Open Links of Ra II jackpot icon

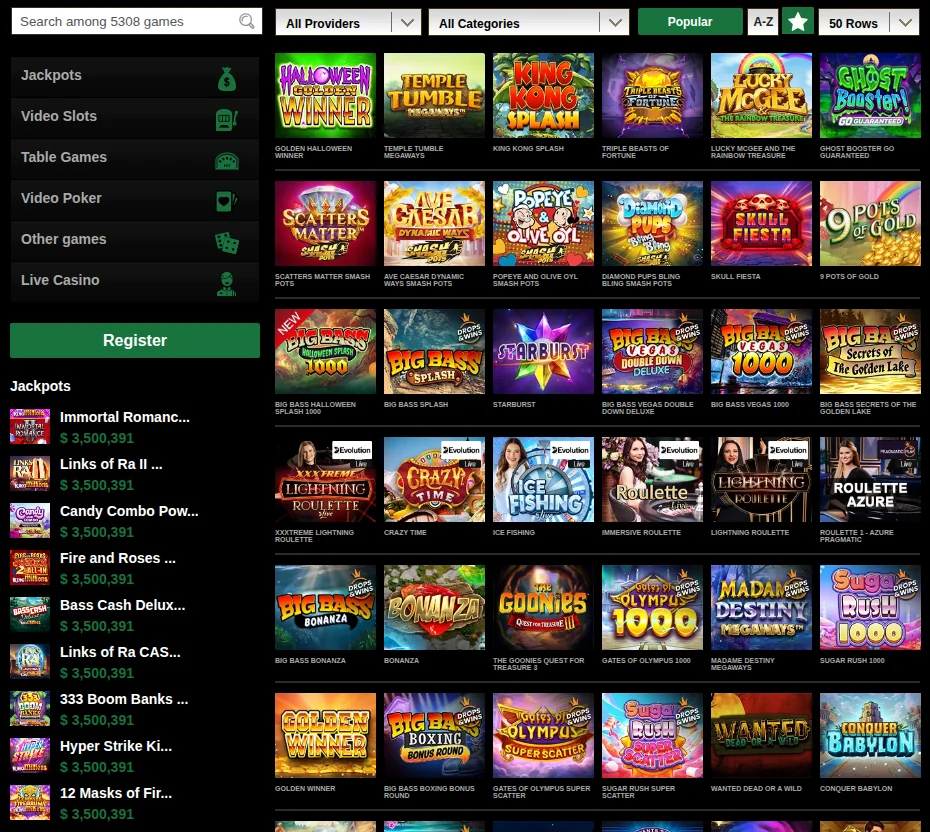(x=30, y=473)
